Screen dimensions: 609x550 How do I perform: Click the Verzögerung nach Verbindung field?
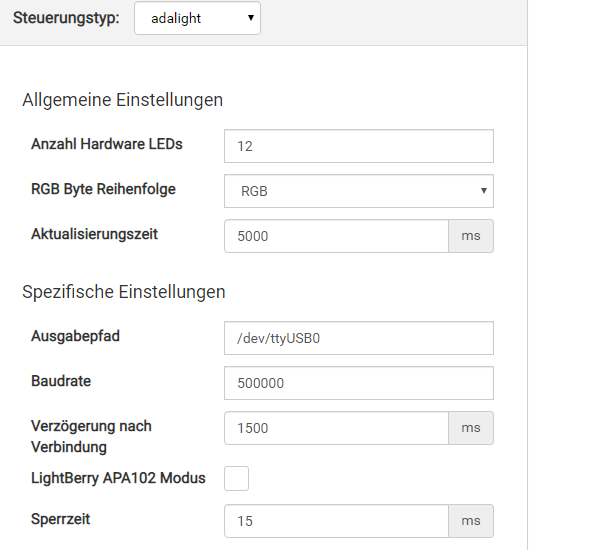pos(336,428)
